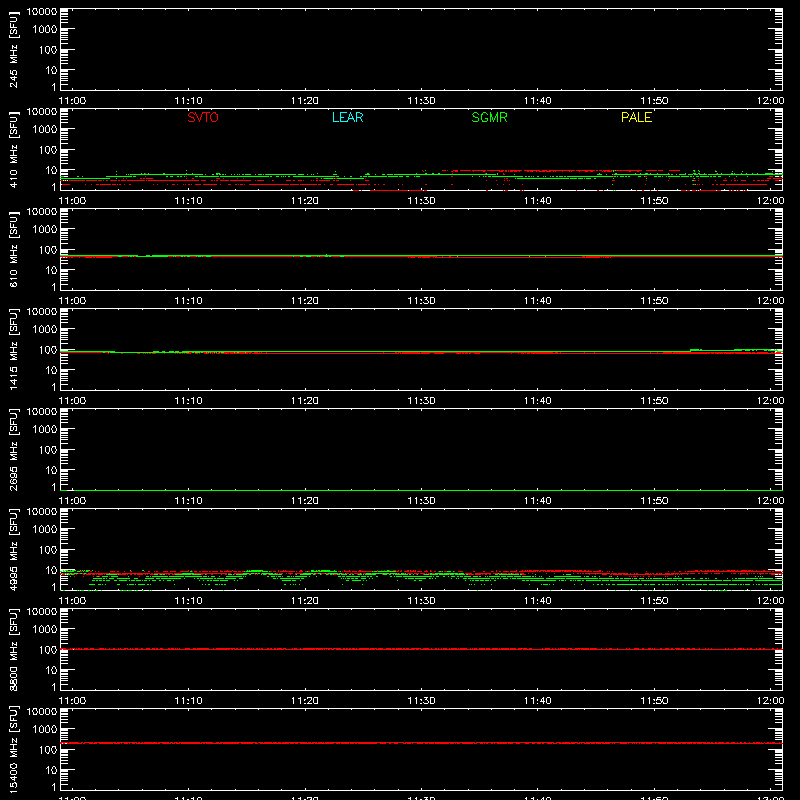The width and height of the screenshot is (800, 800).
Task: Select the 245 MHz [SFU] axis title
Action: 13,49
